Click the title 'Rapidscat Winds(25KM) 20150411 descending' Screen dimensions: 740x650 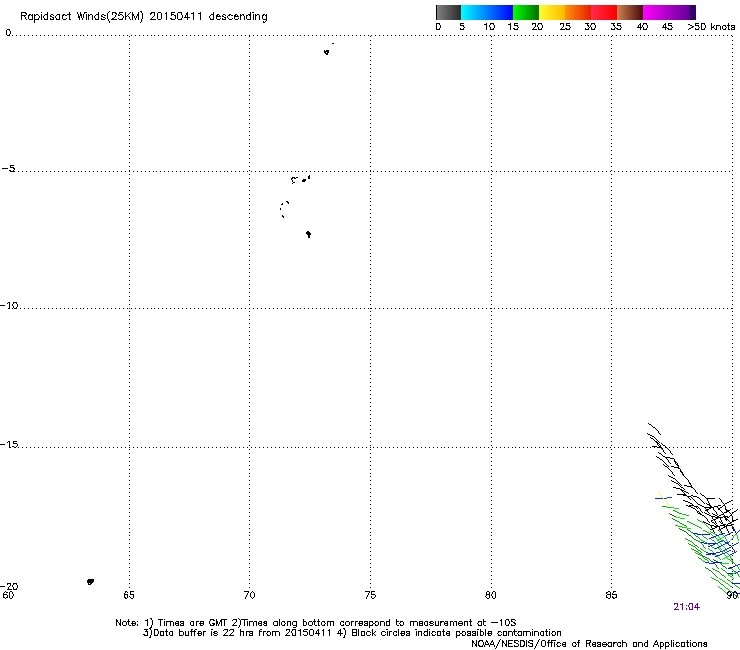coord(143,17)
